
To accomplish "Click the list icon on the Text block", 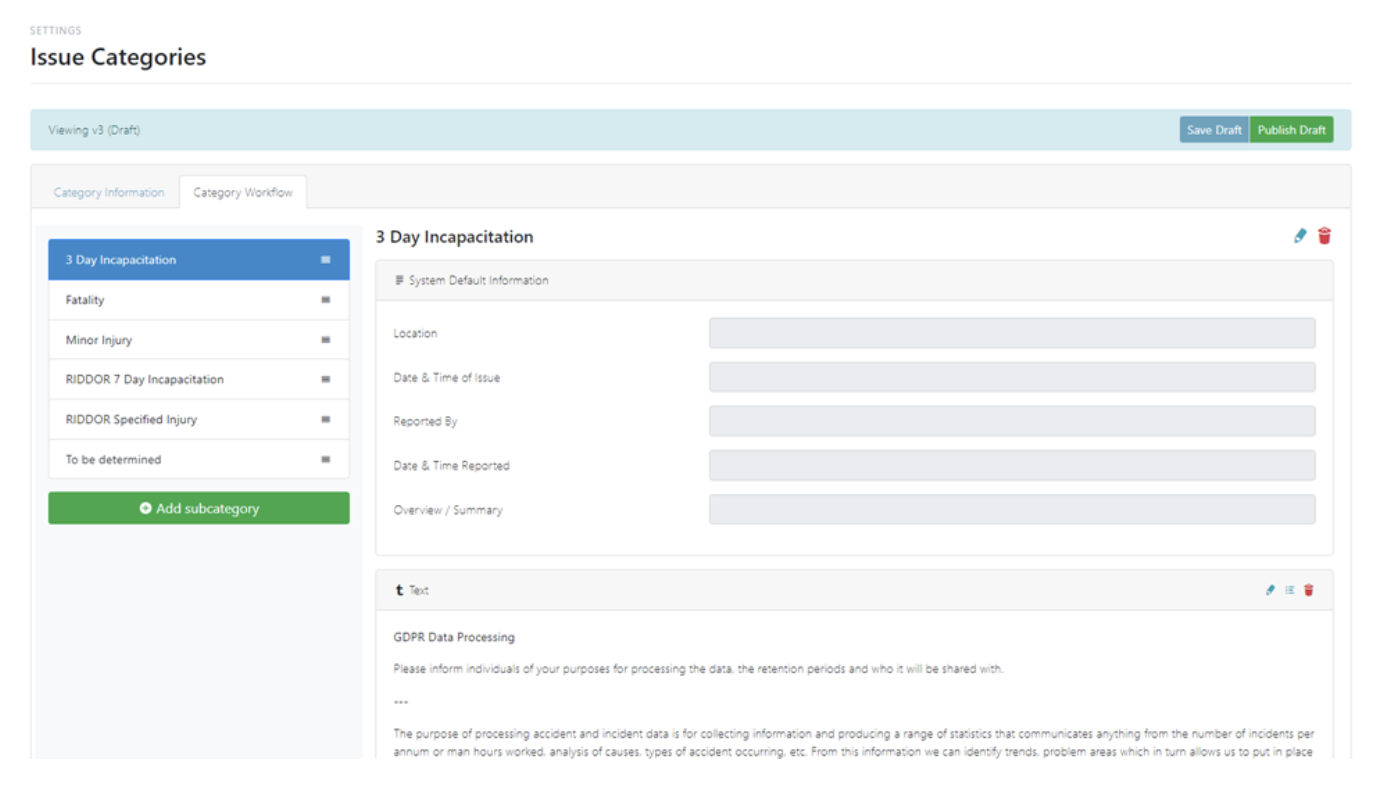I will pos(1290,590).
